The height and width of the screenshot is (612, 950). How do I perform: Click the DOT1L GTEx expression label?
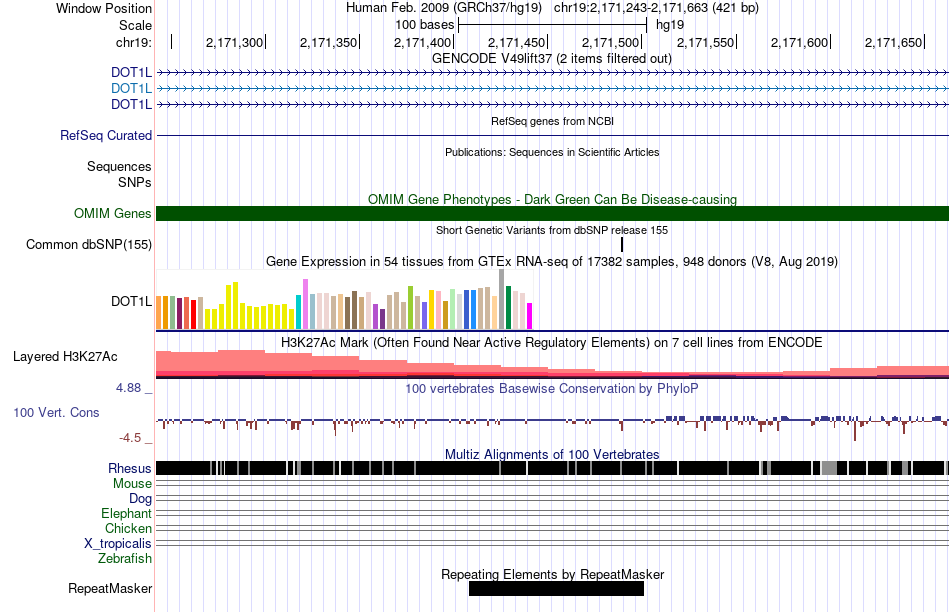[x=131, y=301]
